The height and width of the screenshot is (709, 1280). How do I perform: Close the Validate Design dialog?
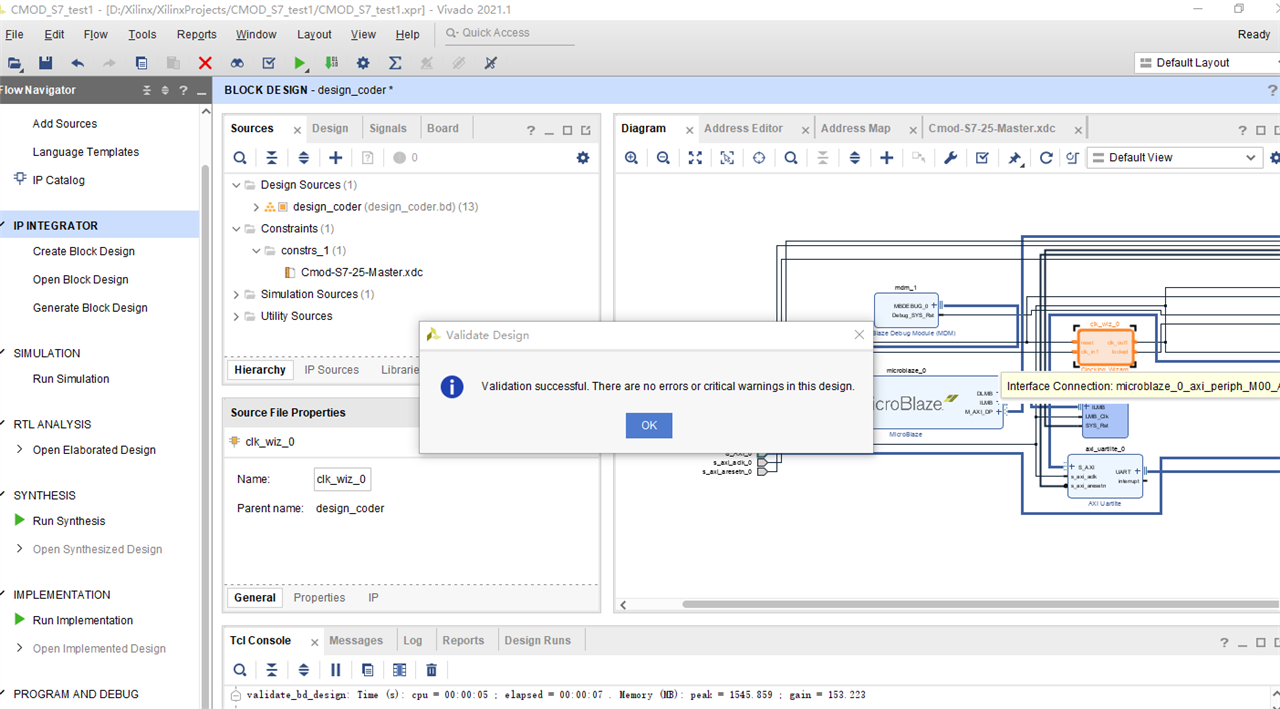(x=859, y=335)
